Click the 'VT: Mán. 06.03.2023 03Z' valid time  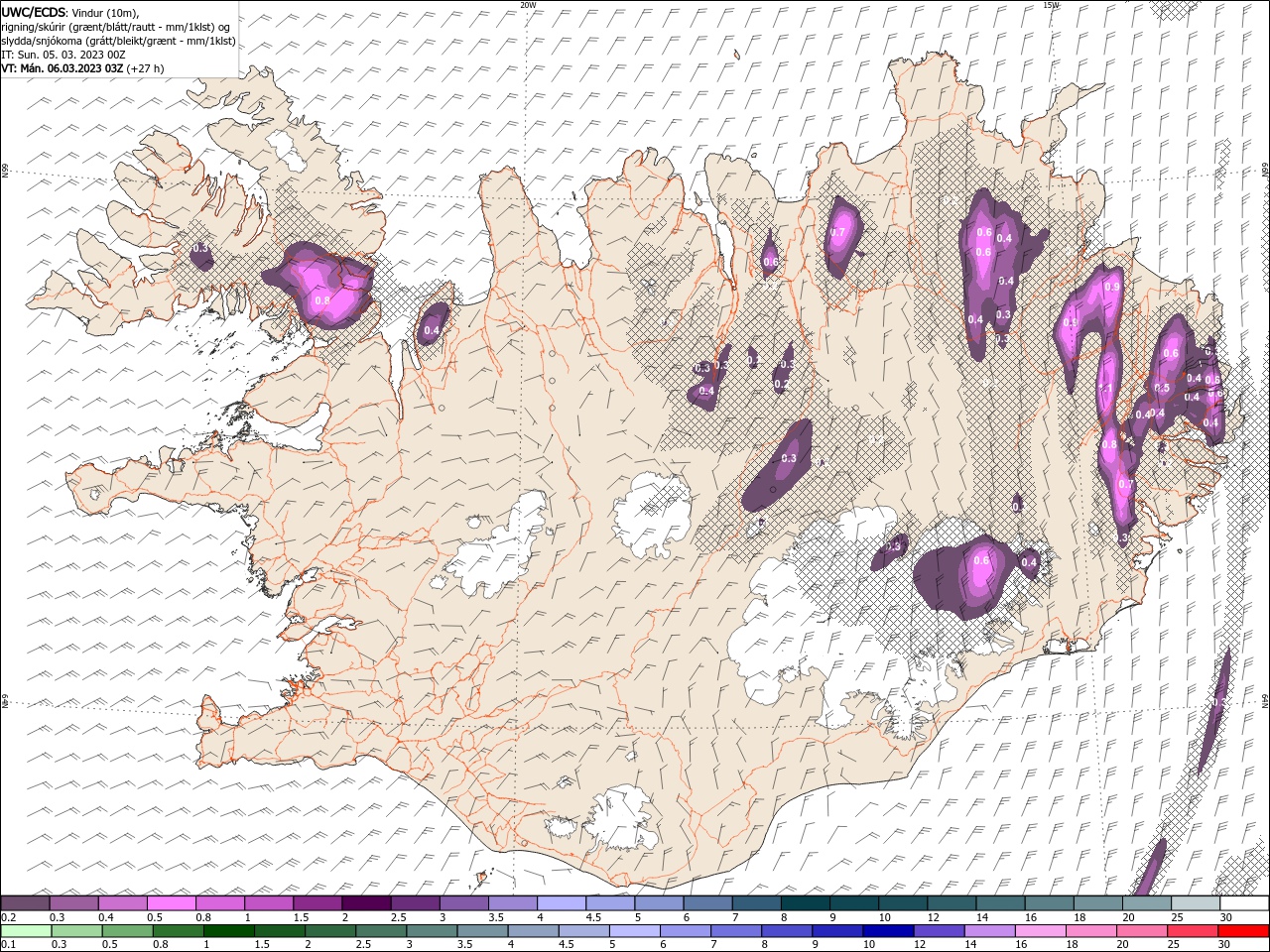click(x=63, y=68)
